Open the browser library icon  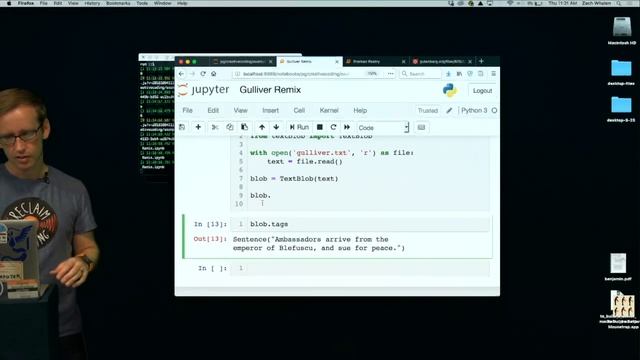459,74
